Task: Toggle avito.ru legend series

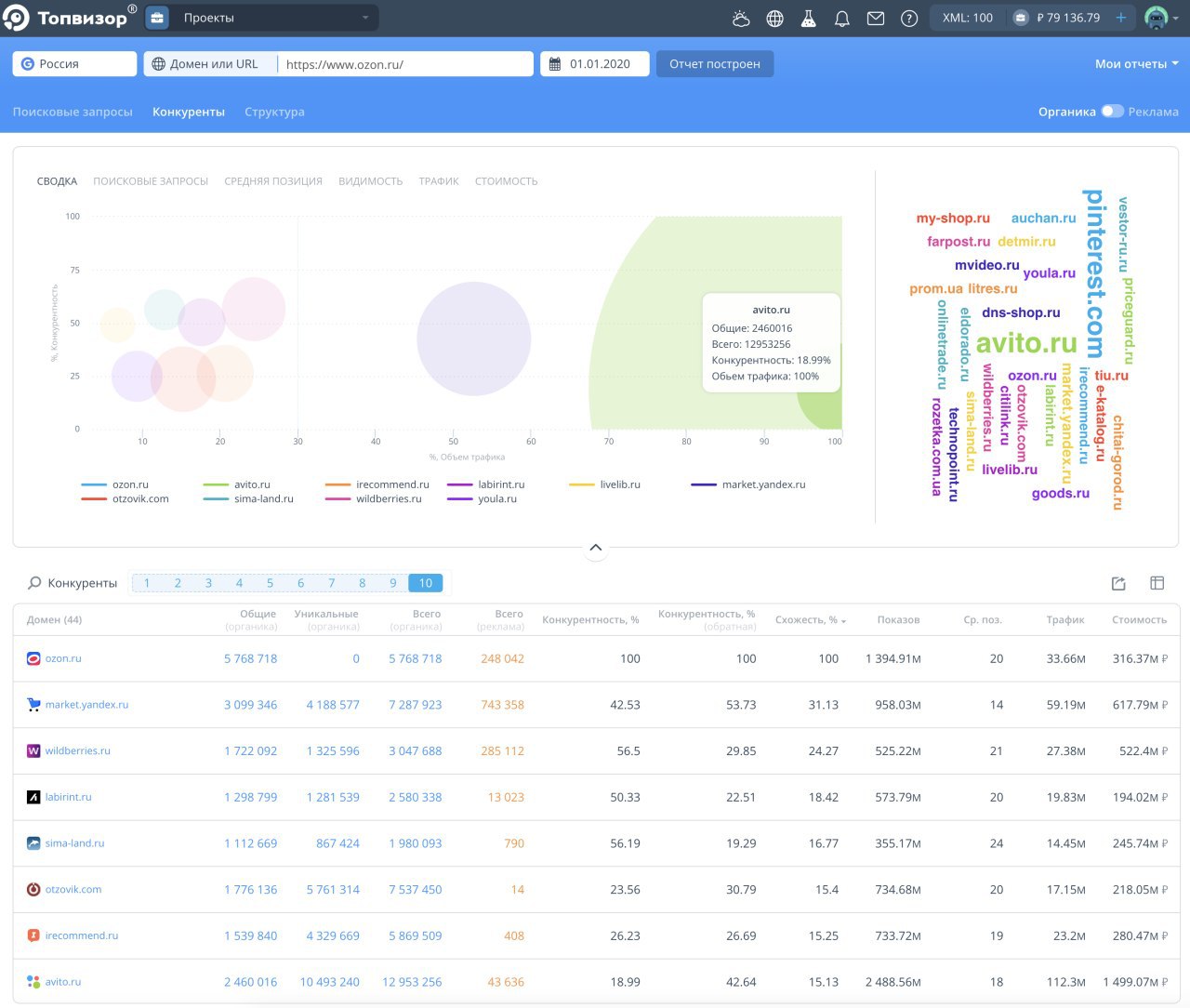Action: [x=236, y=484]
